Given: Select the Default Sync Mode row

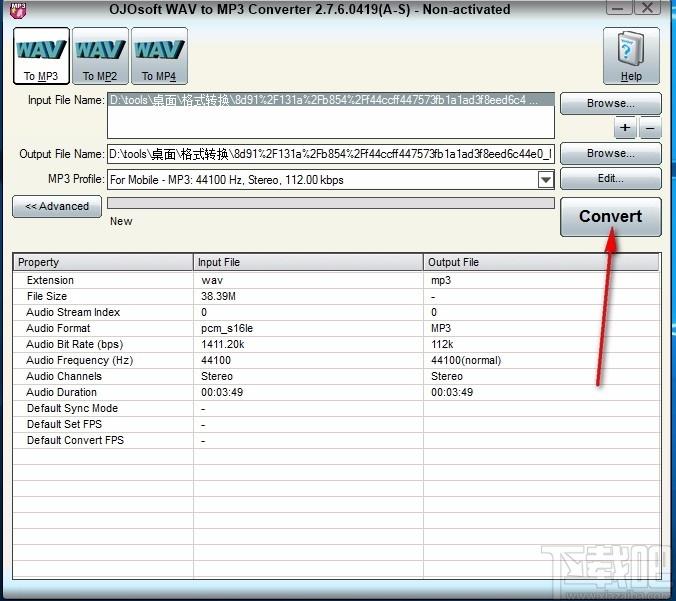Looking at the screenshot, I should pos(336,408).
